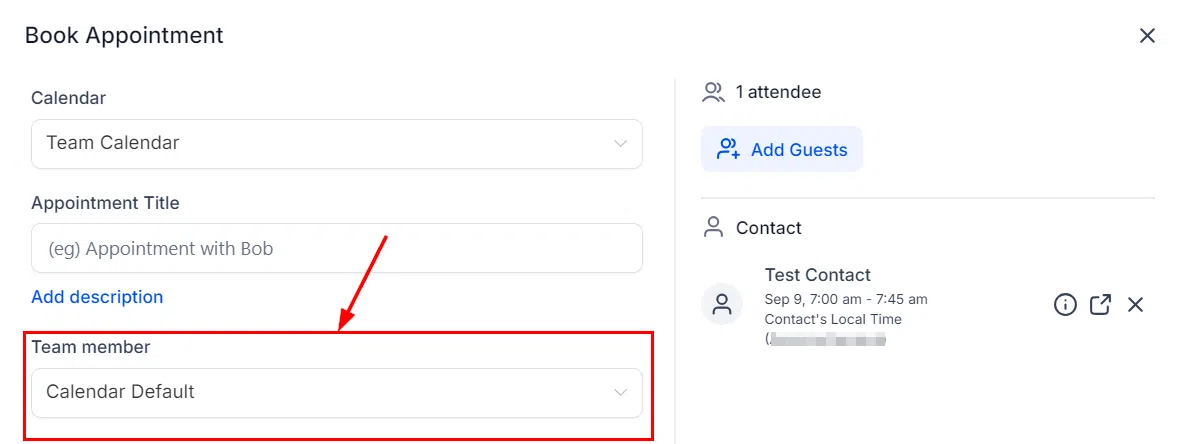Viewport: 1180px width, 444px height.
Task: Close the Book Appointment dialog
Action: point(1147,35)
